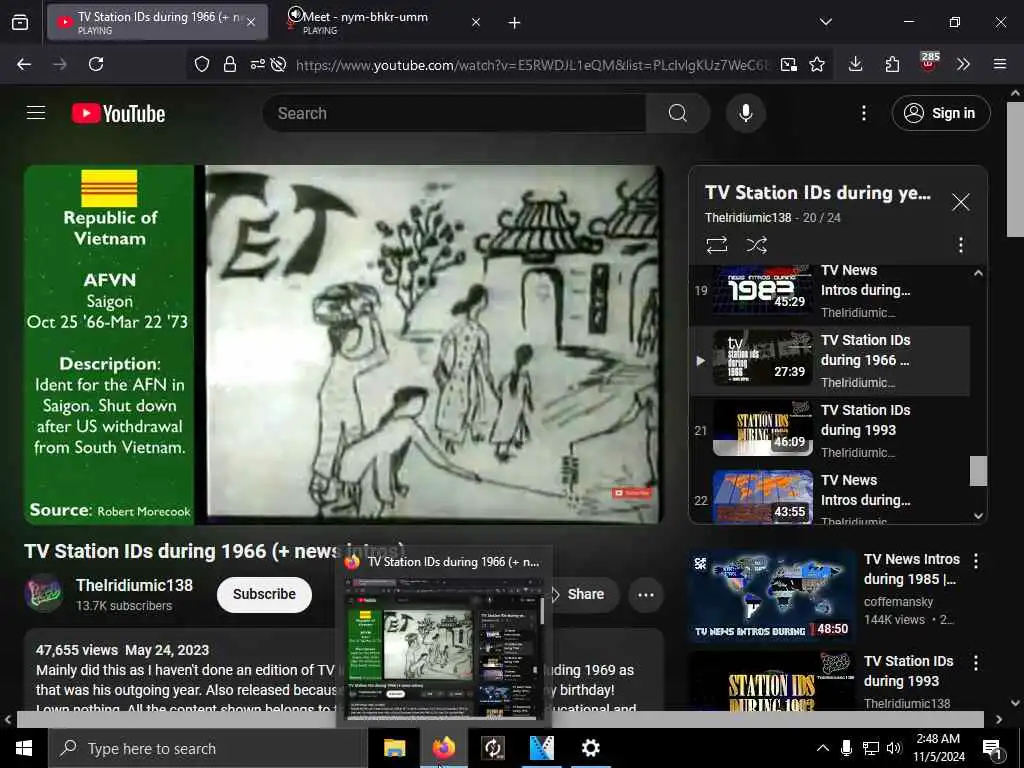Open options for recommended TV Station IDs 1993
Image resolution: width=1024 pixels, height=768 pixels.
point(976,663)
